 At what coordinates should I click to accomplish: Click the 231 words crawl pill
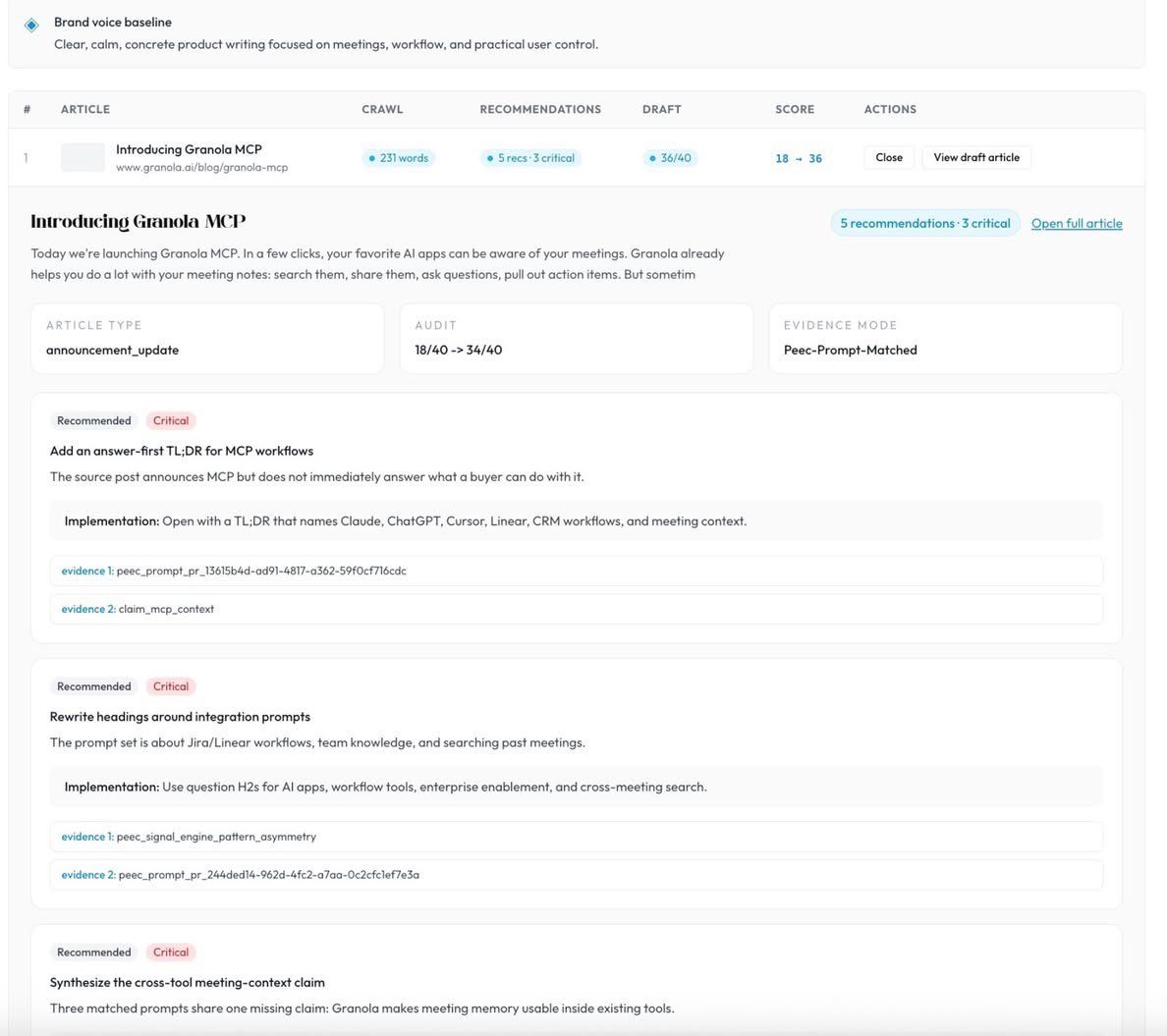[x=398, y=158]
